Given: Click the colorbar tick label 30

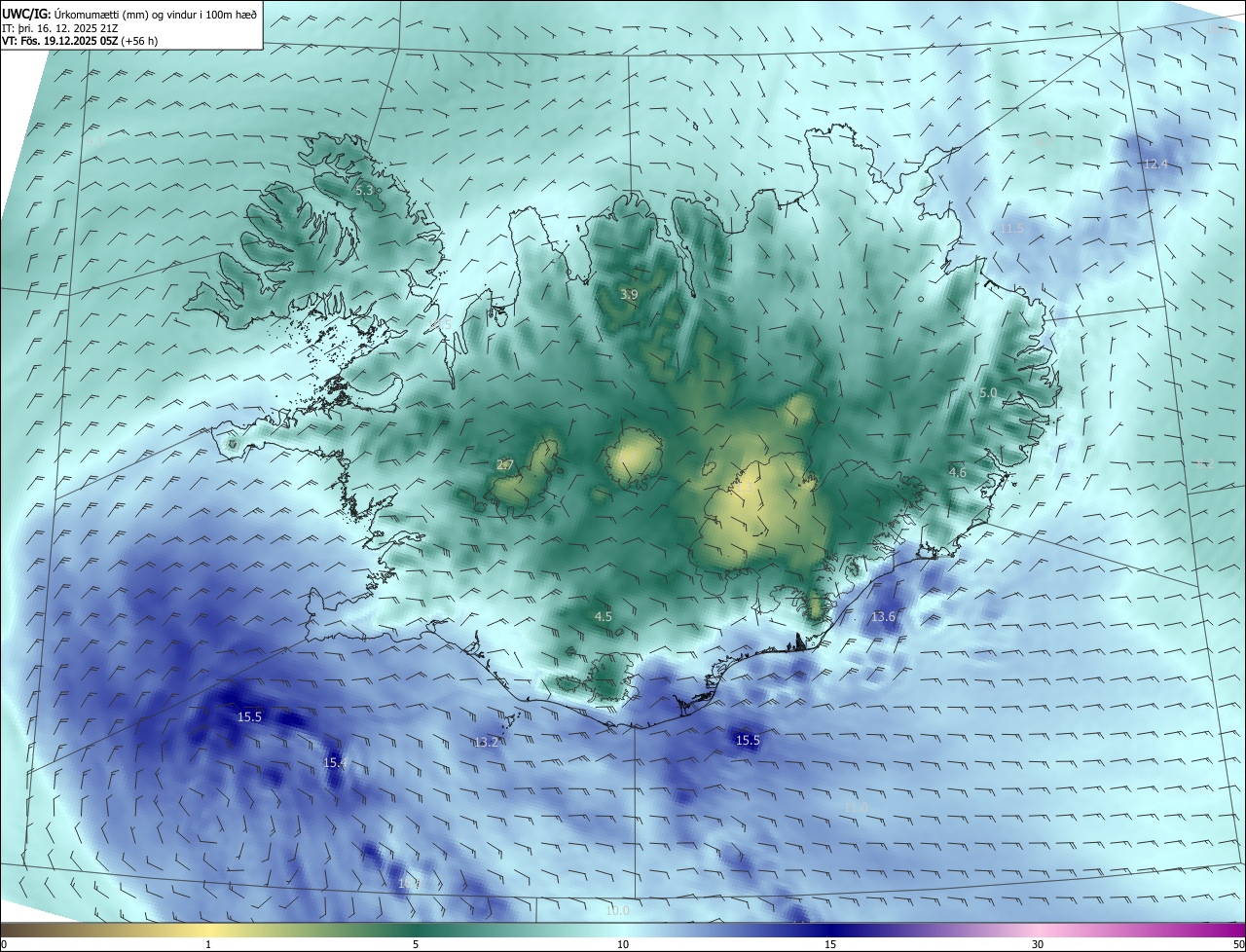Looking at the screenshot, I should pyautogui.click(x=1038, y=944).
